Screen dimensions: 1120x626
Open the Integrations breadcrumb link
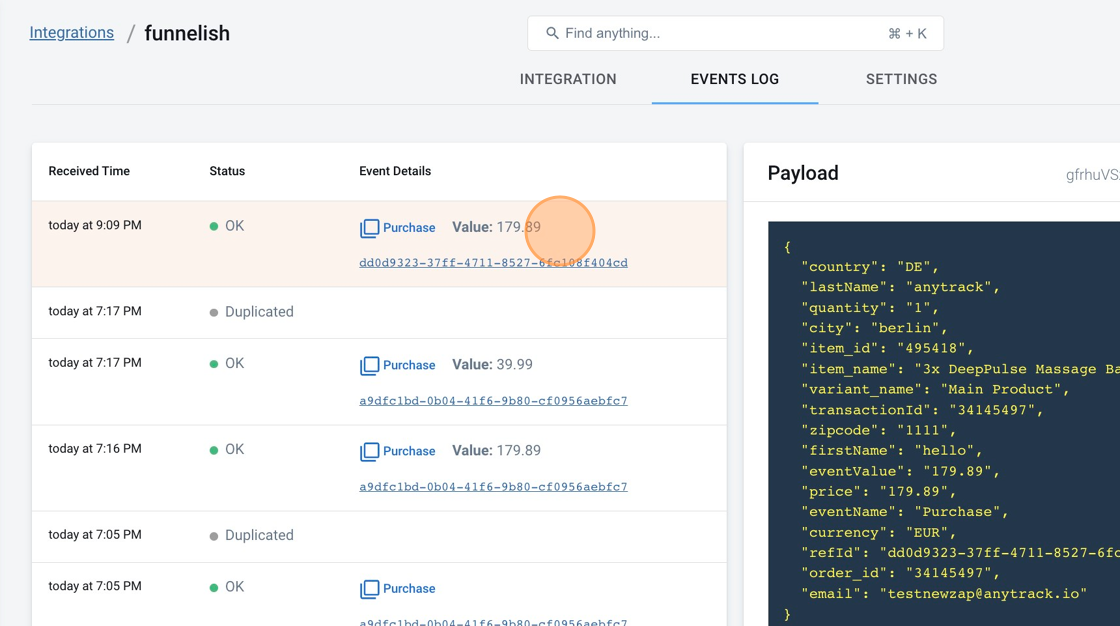pyautogui.click(x=71, y=33)
